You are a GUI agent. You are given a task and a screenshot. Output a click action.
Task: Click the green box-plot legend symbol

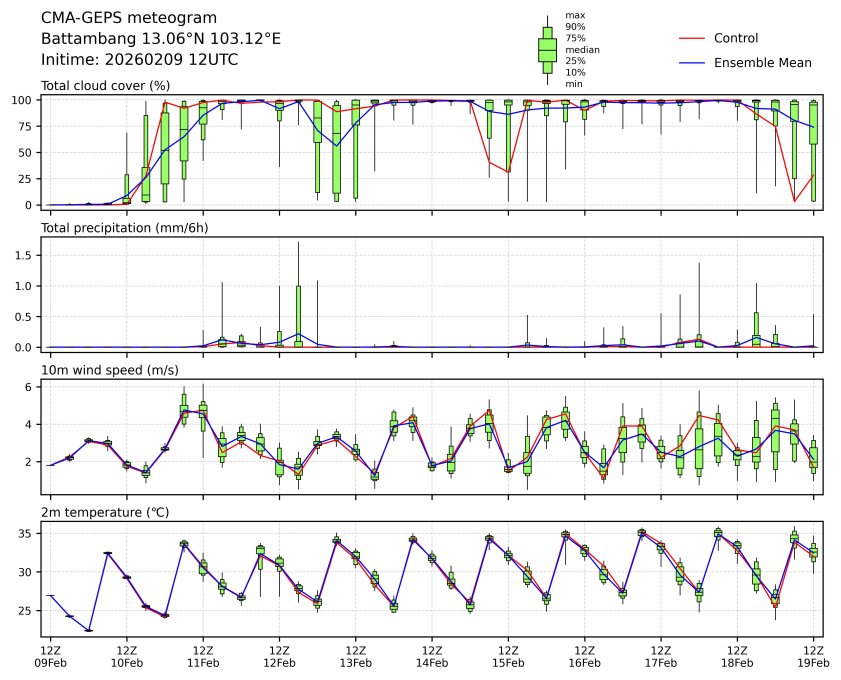coord(547,49)
